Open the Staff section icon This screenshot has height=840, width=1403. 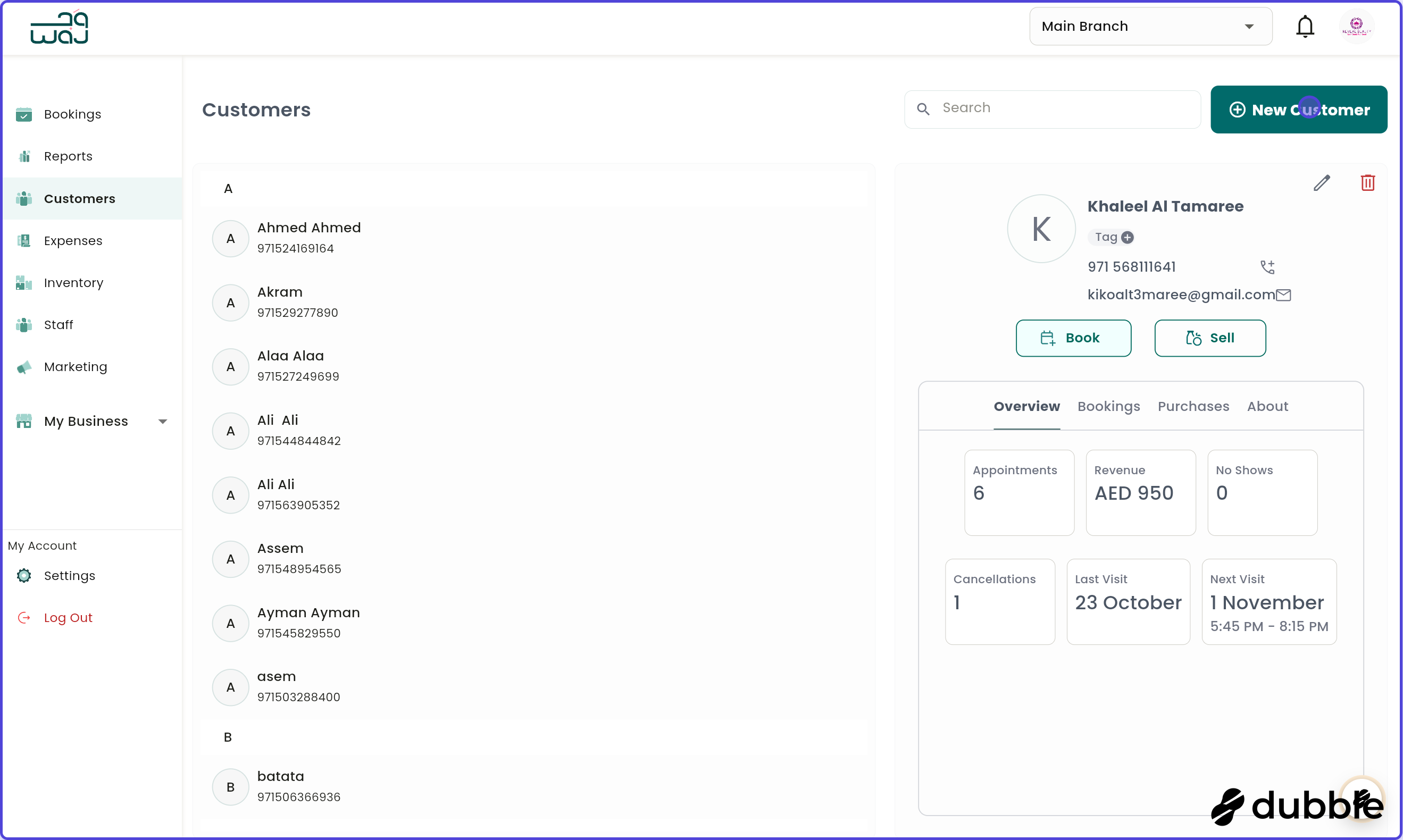pos(24,324)
